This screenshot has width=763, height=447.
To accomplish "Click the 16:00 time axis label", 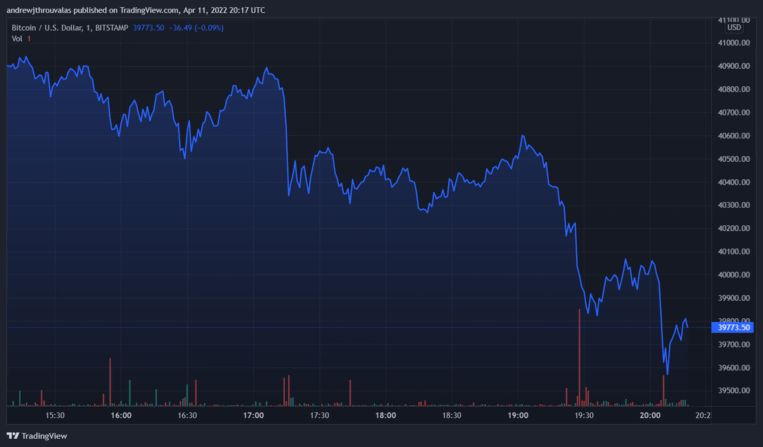I will coord(121,414).
